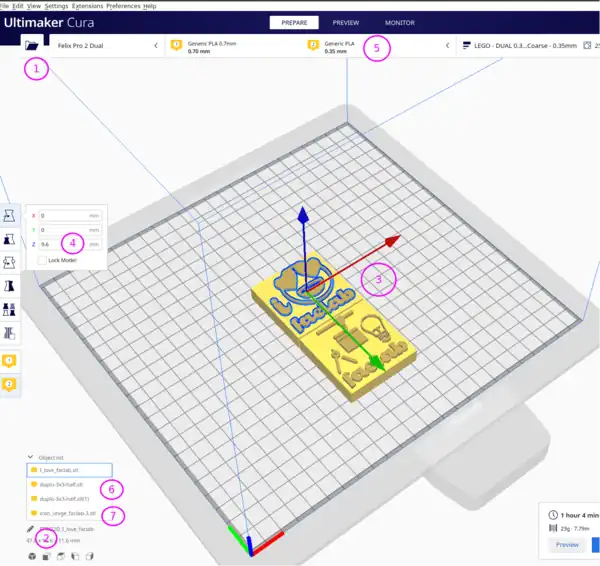
Task: Switch to the PREVIEW tab
Action: coord(346,22)
